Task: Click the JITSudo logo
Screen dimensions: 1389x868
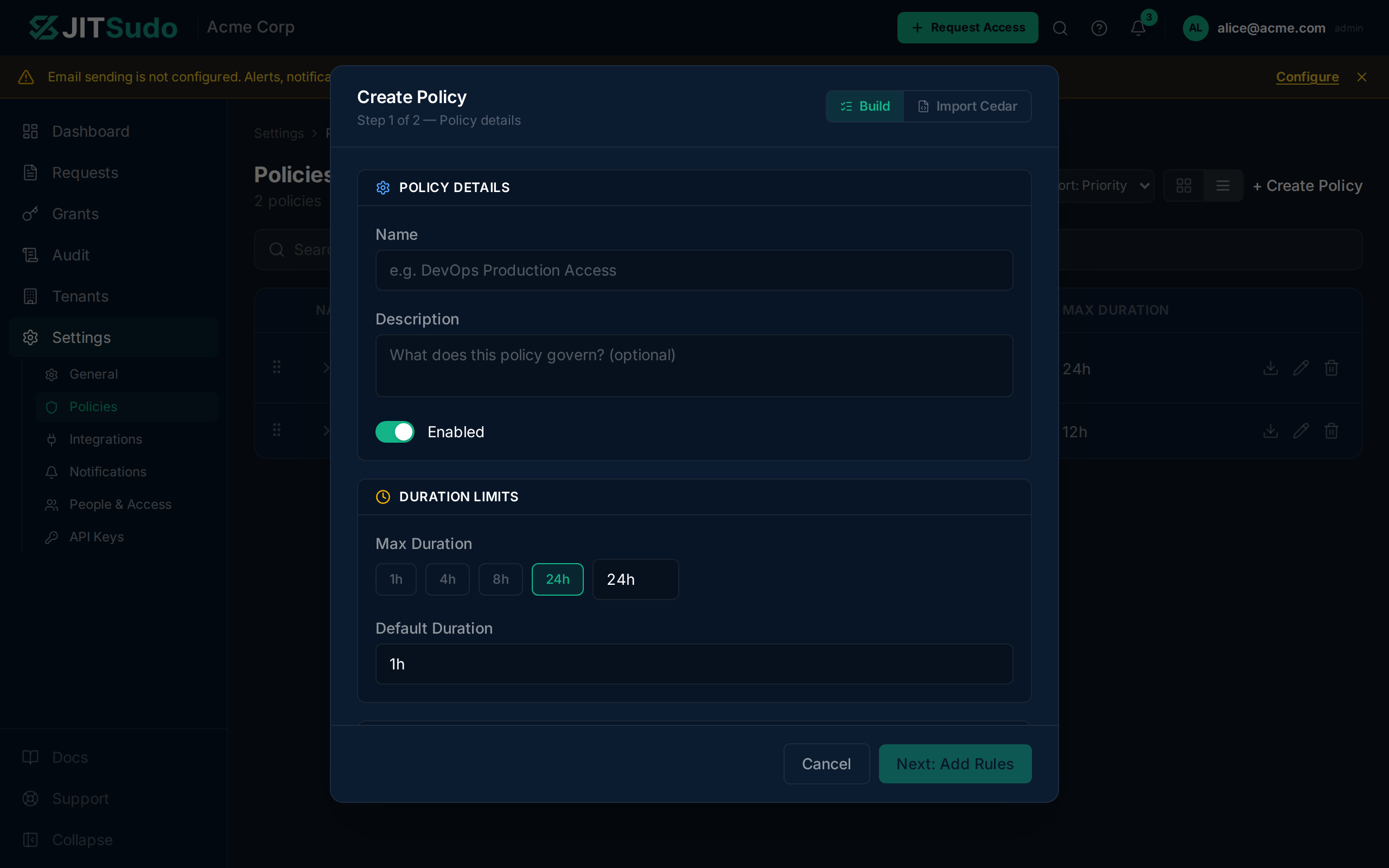Action: tap(103, 28)
